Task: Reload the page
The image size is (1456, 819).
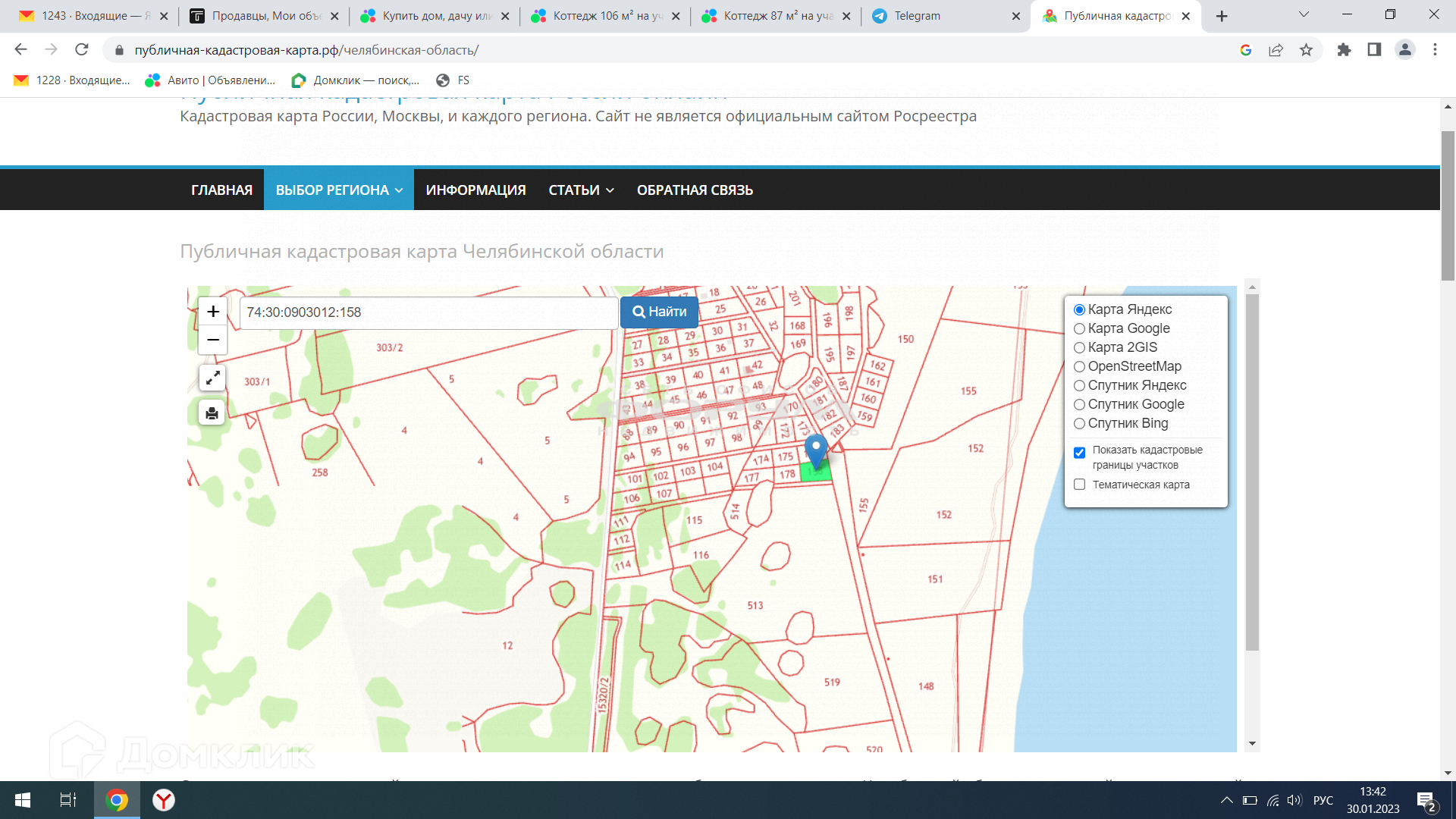Action: pos(82,50)
